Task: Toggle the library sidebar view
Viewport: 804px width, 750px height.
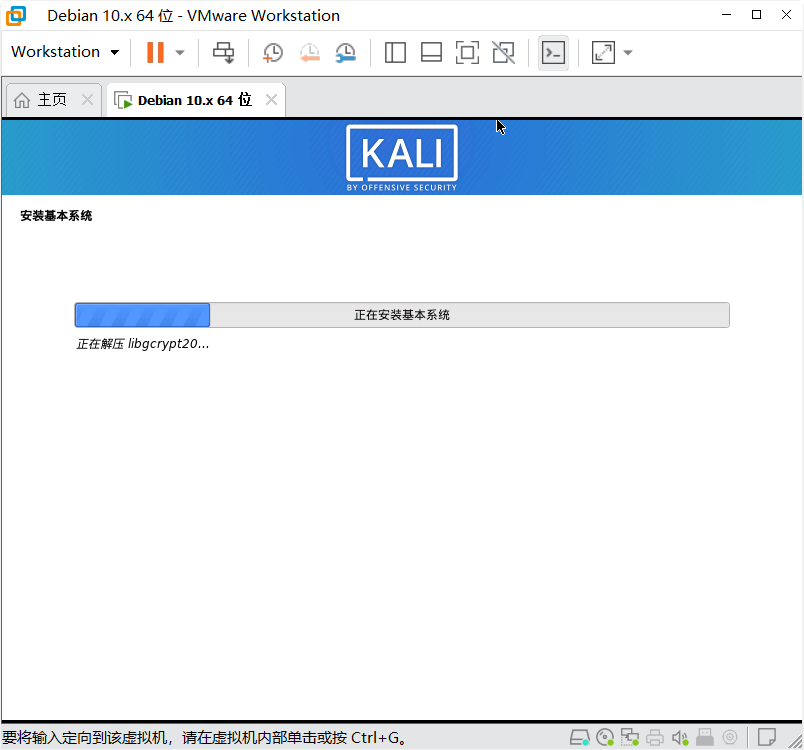Action: pos(395,52)
